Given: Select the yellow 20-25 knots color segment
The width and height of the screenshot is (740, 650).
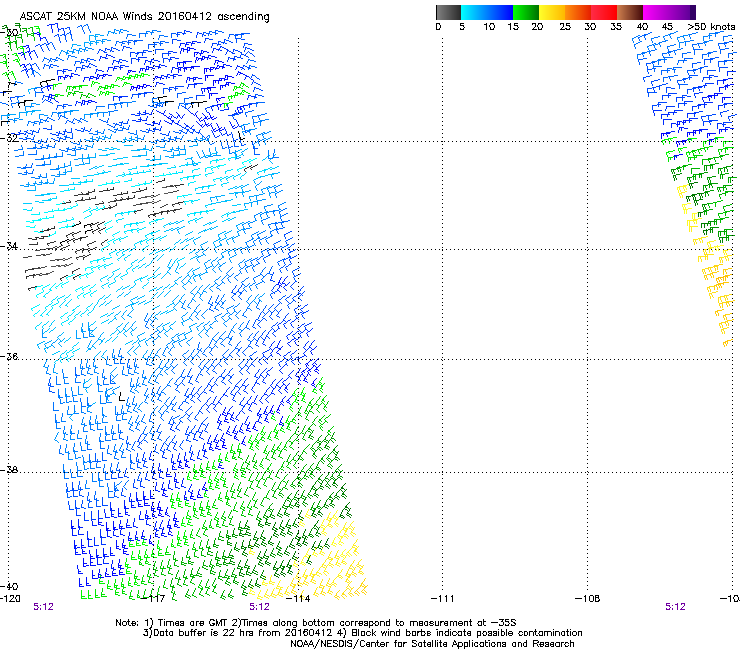Looking at the screenshot, I should click(552, 12).
